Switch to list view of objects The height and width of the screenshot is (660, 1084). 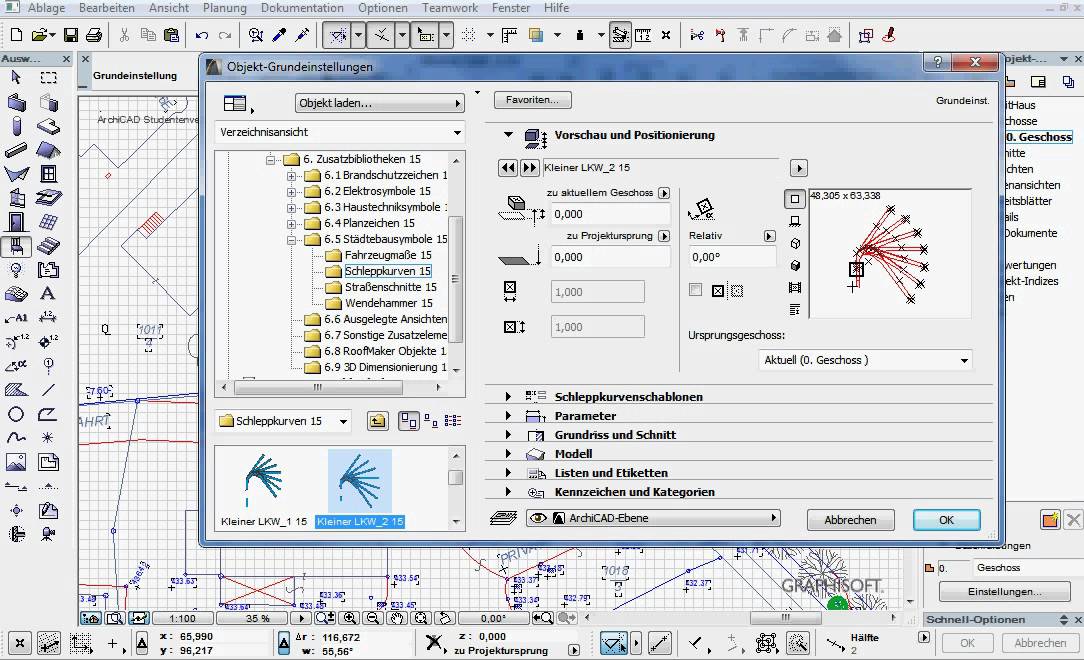coord(453,421)
